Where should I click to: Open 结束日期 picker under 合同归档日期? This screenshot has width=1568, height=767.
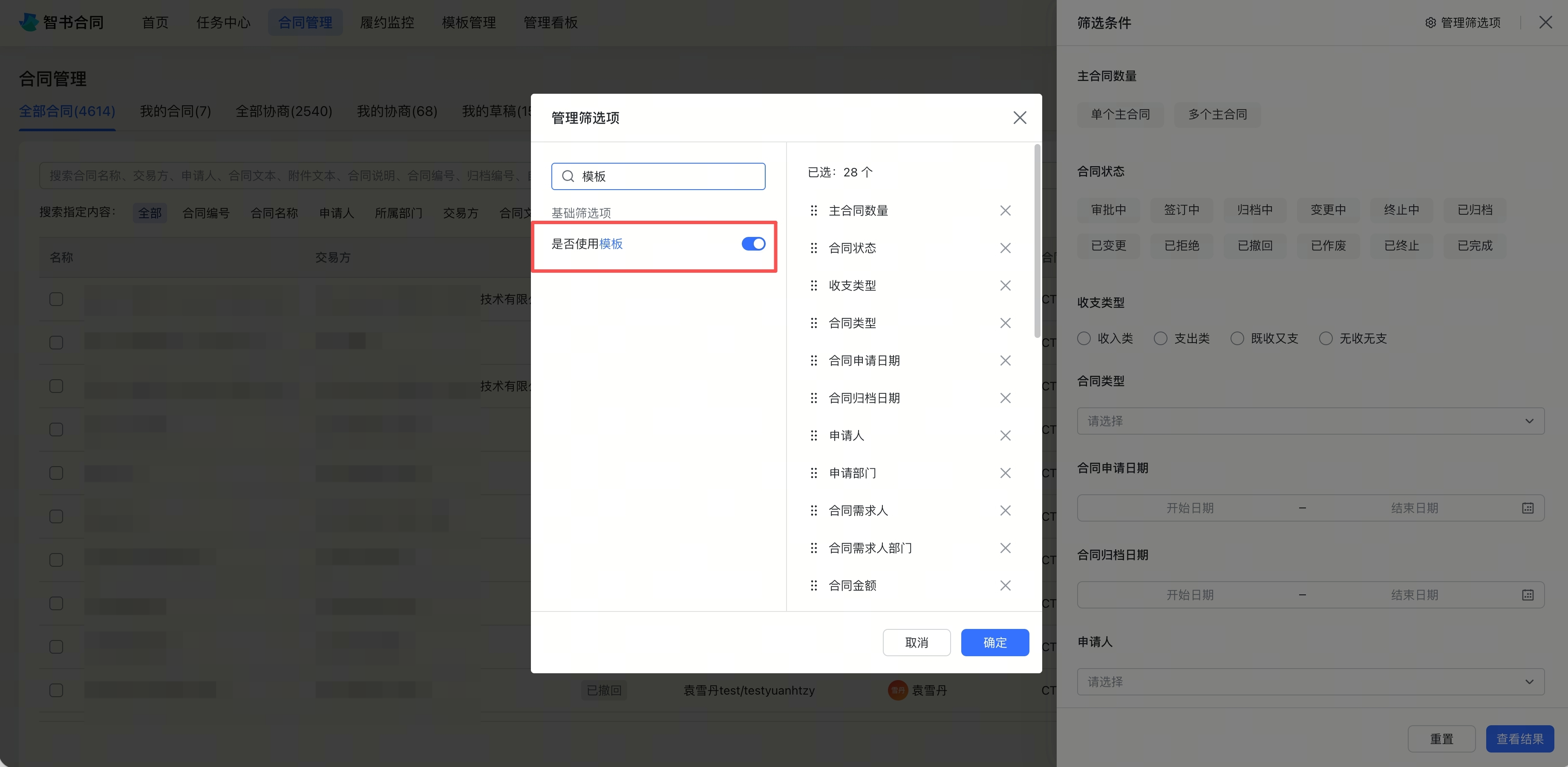pyautogui.click(x=1415, y=595)
